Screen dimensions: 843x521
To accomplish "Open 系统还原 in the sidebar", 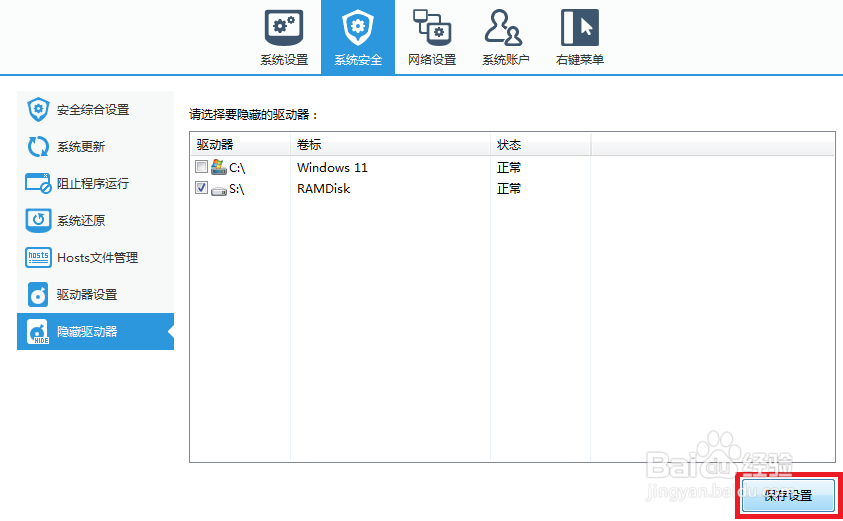I will click(96, 220).
